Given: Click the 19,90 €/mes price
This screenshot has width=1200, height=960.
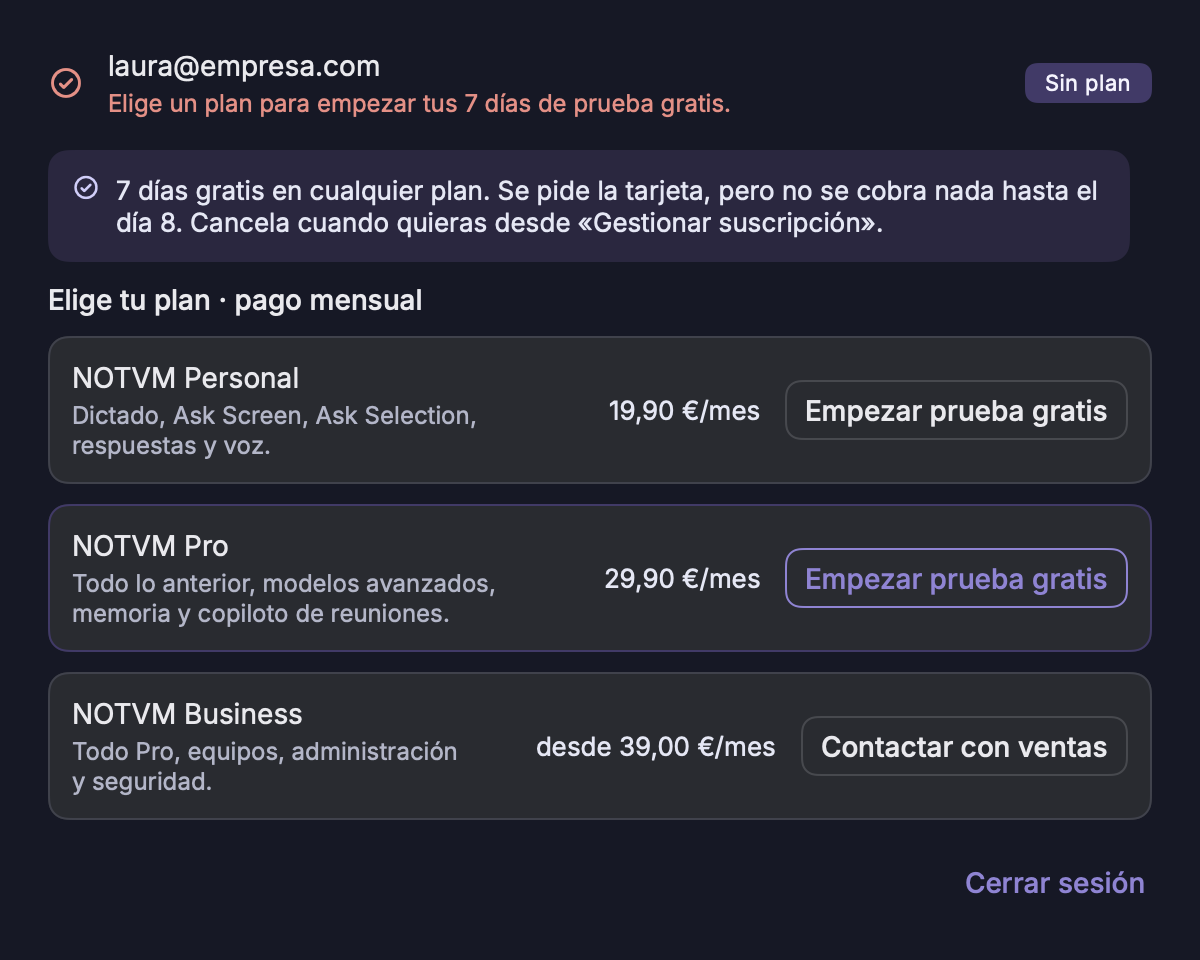Looking at the screenshot, I should pyautogui.click(x=684, y=411).
